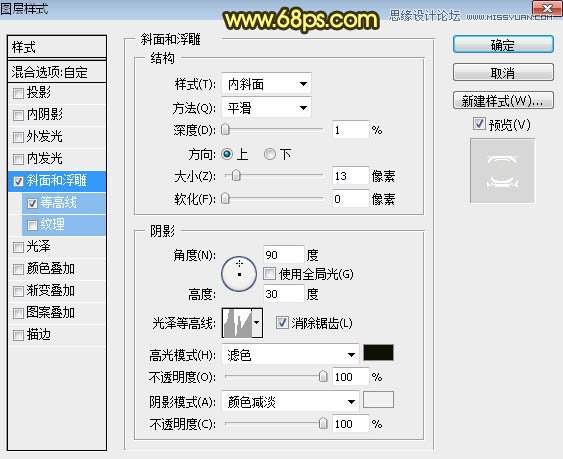Click the 深度 value field

350,130
